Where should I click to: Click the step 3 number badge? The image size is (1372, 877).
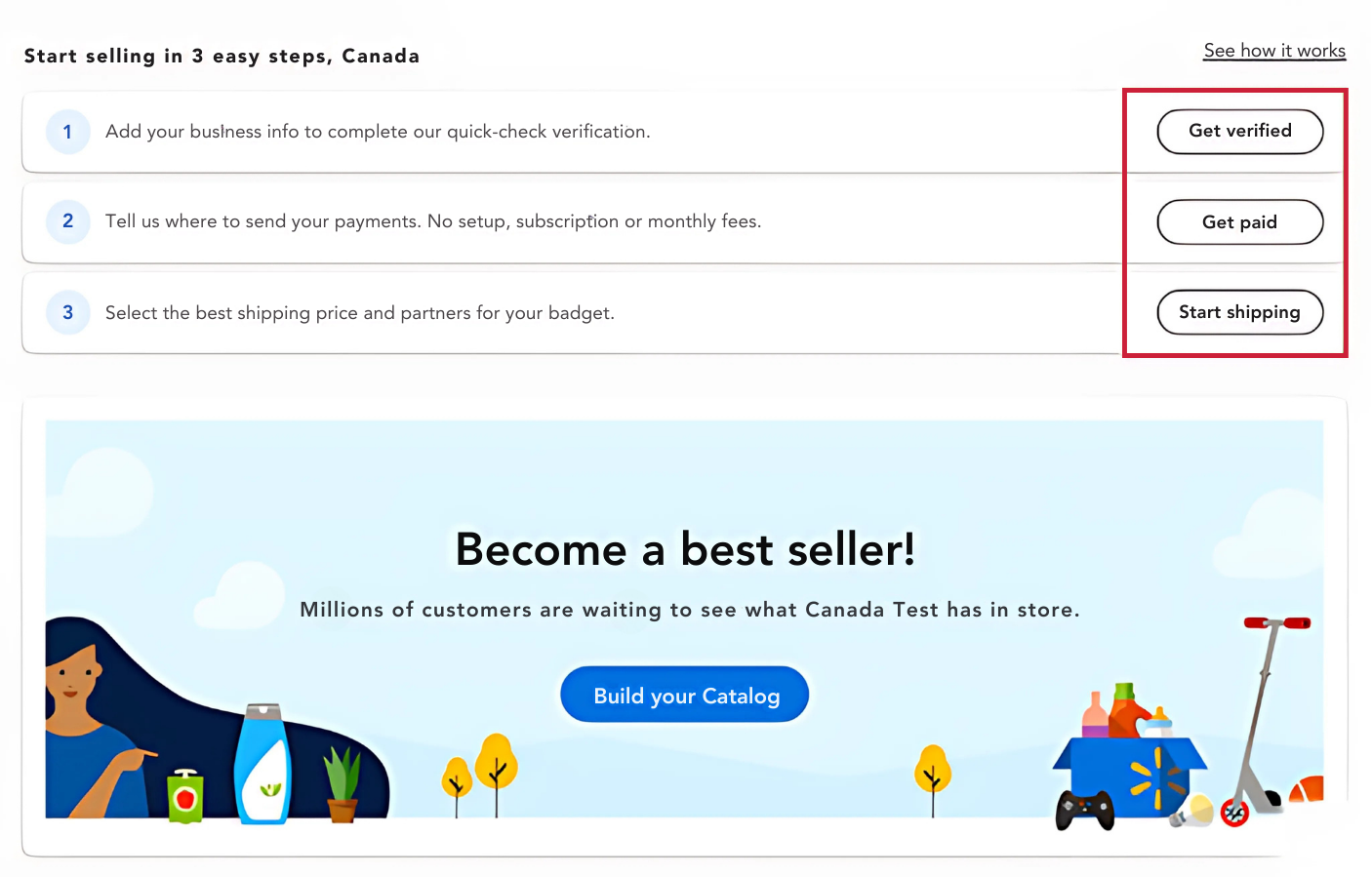67,312
